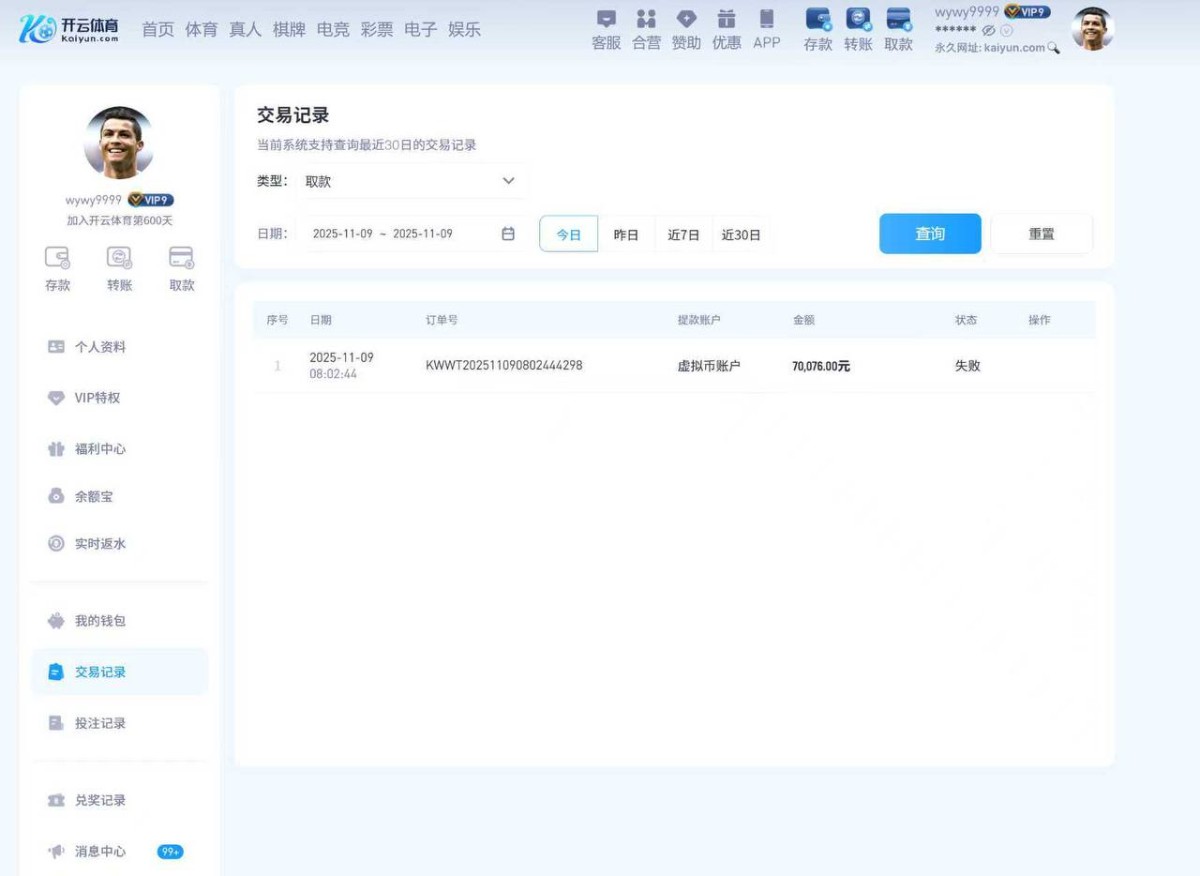
Task: Toggle the eye icon to reveal hidden balance
Action: tap(988, 30)
